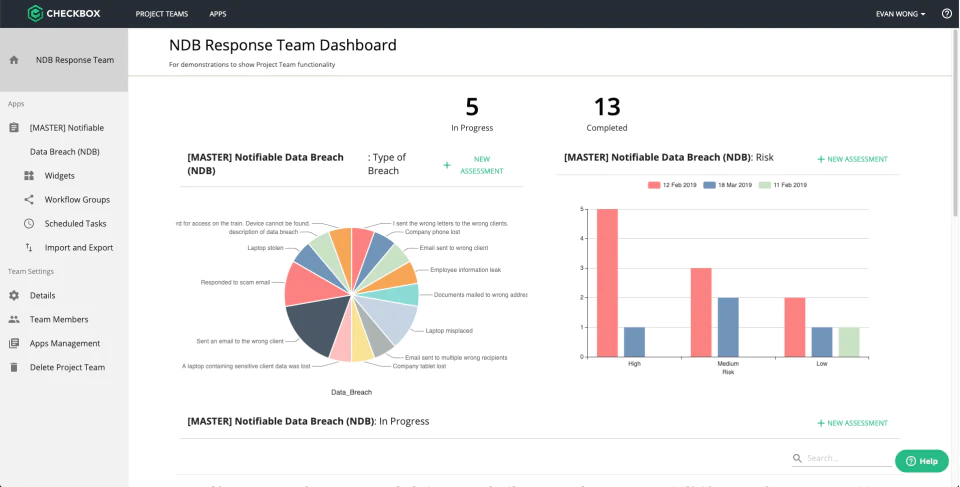Click the home icon beside NDB Response Team
960x487 pixels.
(14, 60)
